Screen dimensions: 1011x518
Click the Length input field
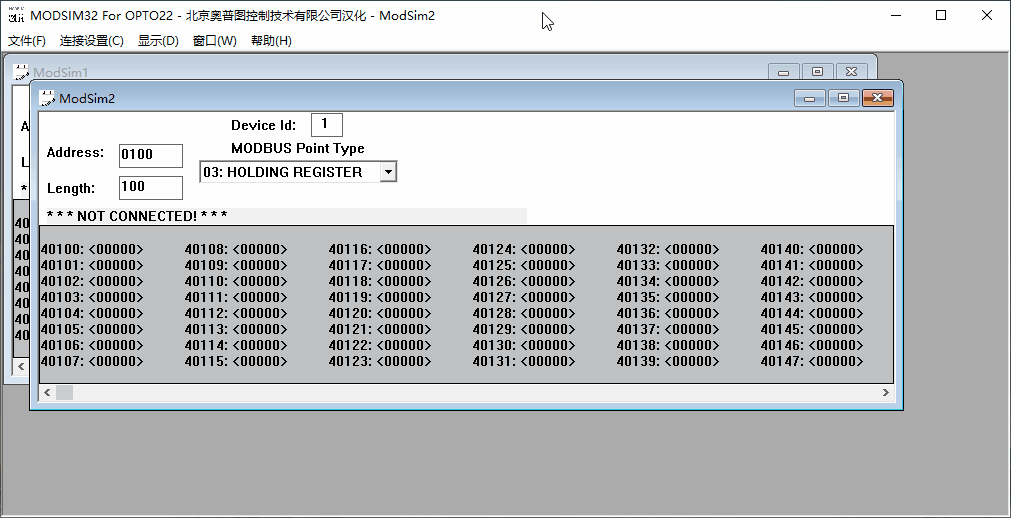coord(150,188)
